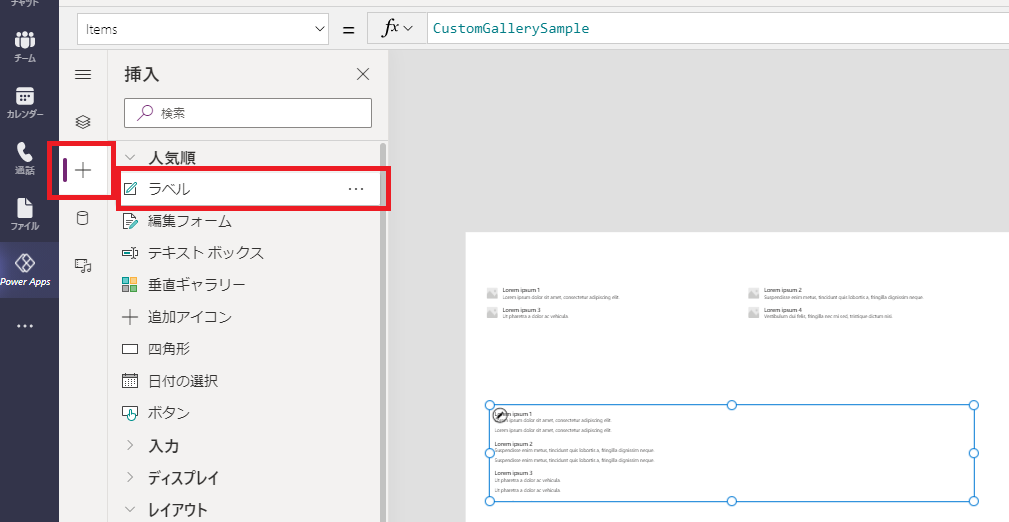The height and width of the screenshot is (522, 1009).
Task: Open the Tree view layers icon
Action: tap(83, 122)
